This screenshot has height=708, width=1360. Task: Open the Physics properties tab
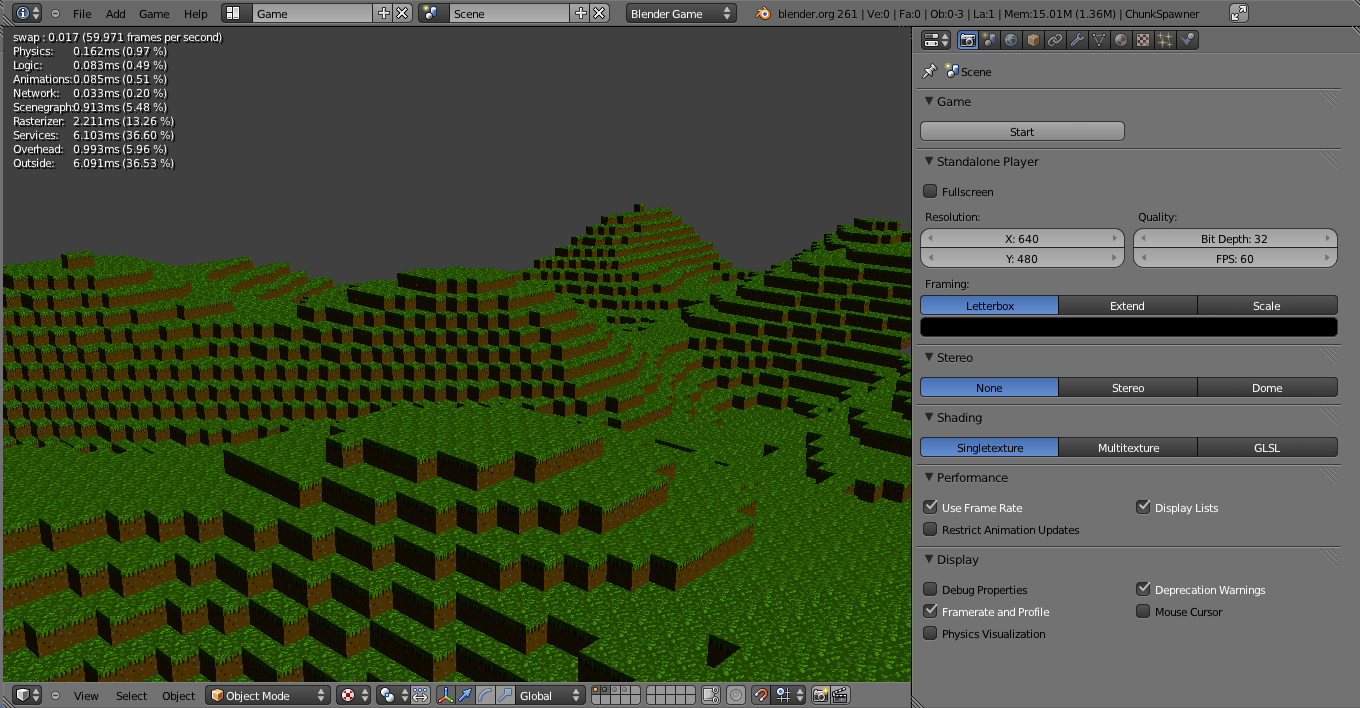(1187, 39)
